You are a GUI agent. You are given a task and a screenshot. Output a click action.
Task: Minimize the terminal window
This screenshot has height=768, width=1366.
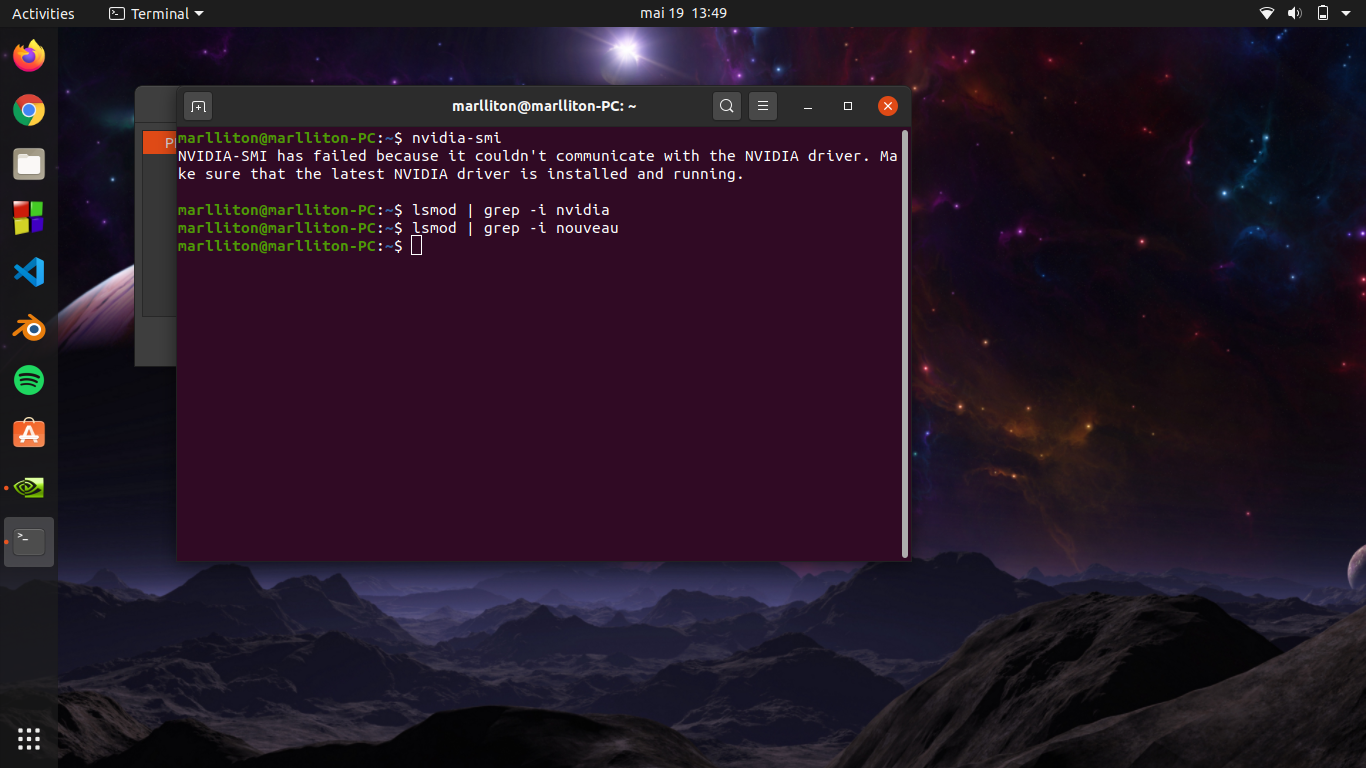click(x=808, y=106)
